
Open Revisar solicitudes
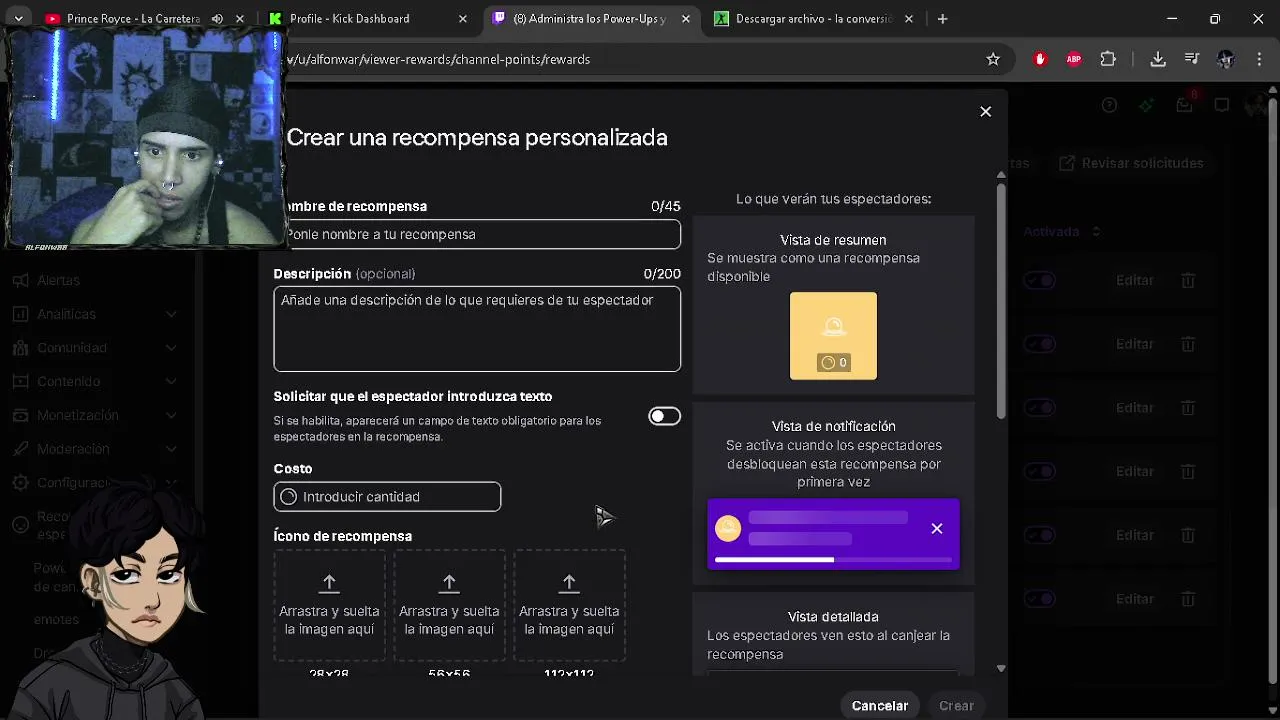pos(1131,163)
